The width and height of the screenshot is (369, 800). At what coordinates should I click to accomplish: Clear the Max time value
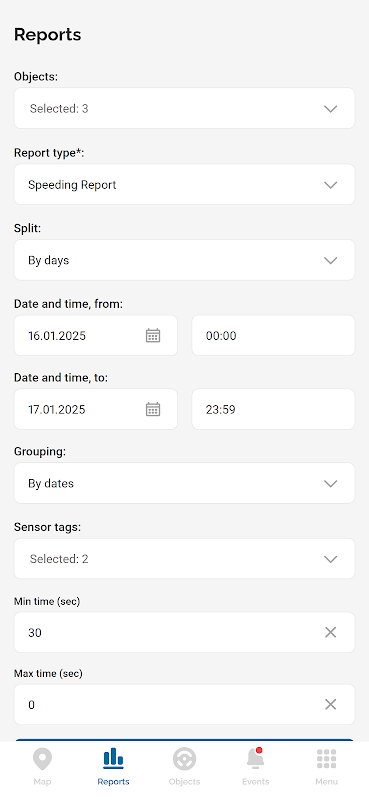331,704
